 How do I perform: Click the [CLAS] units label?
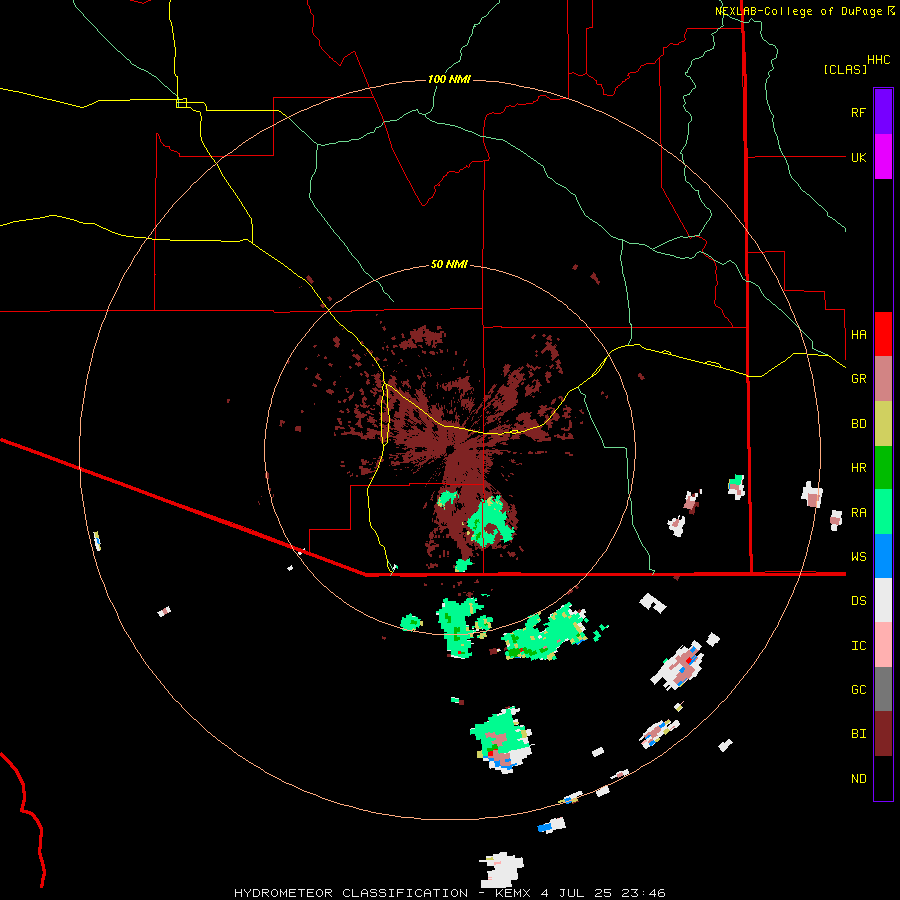coord(845,69)
